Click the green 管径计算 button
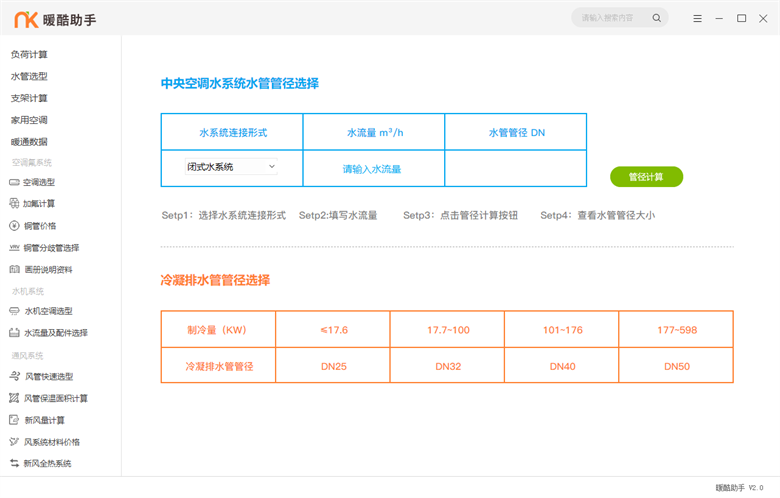 [x=646, y=177]
